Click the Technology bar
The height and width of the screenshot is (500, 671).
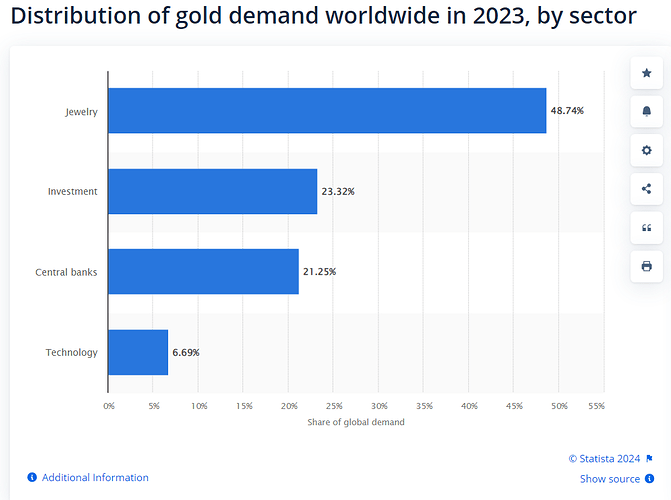138,352
